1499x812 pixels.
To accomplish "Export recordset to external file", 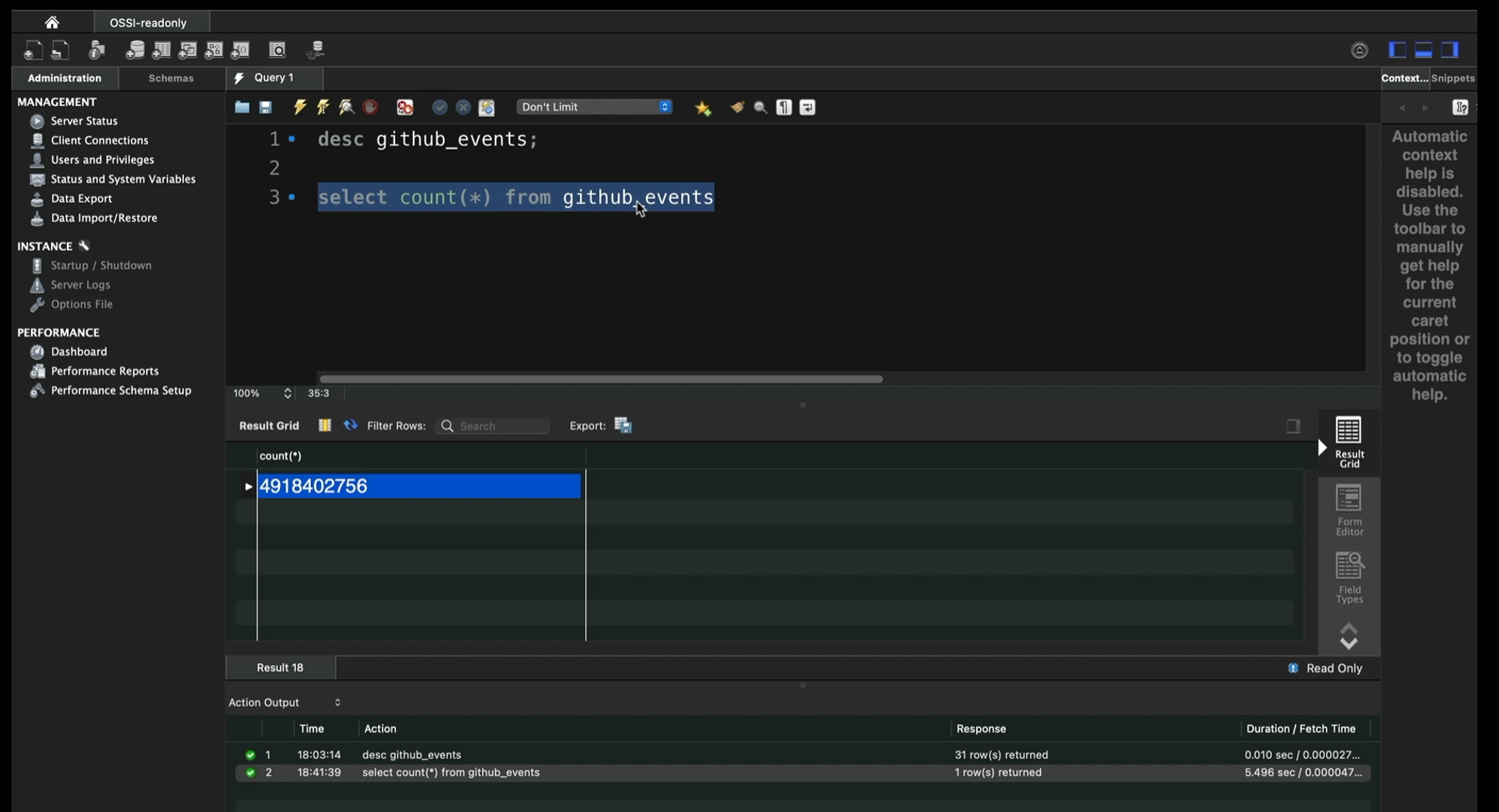I will pyautogui.click(x=623, y=425).
